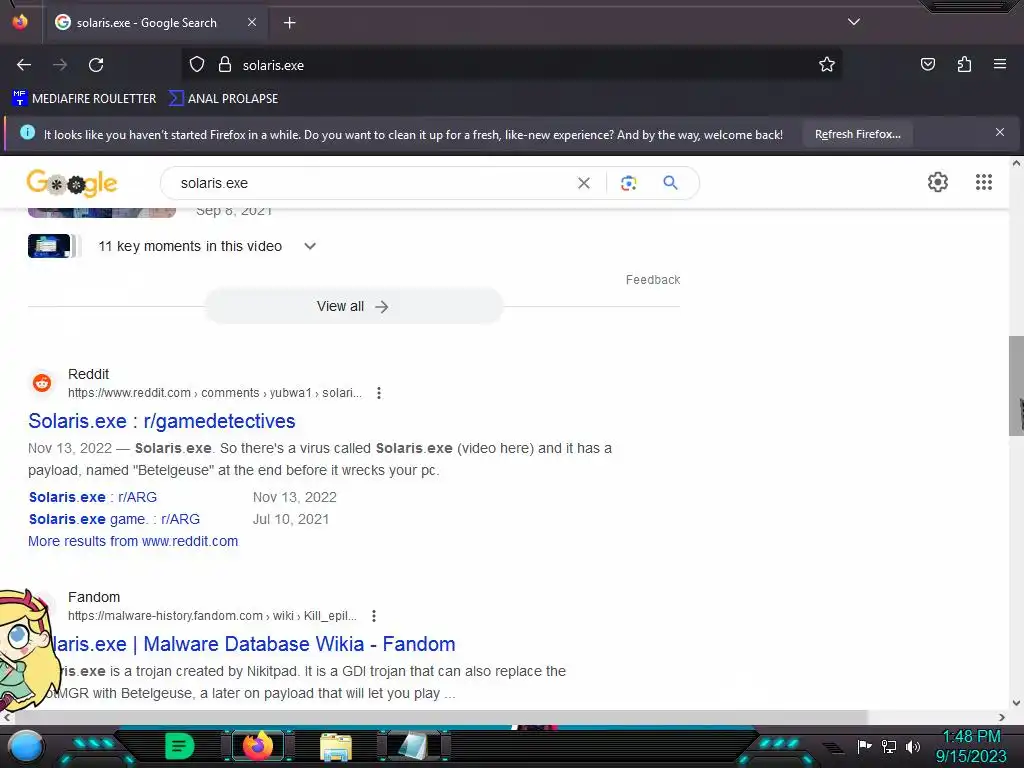1024x768 pixels.
Task: Close the solaris.exe Google Search tab
Action: pos(252,22)
